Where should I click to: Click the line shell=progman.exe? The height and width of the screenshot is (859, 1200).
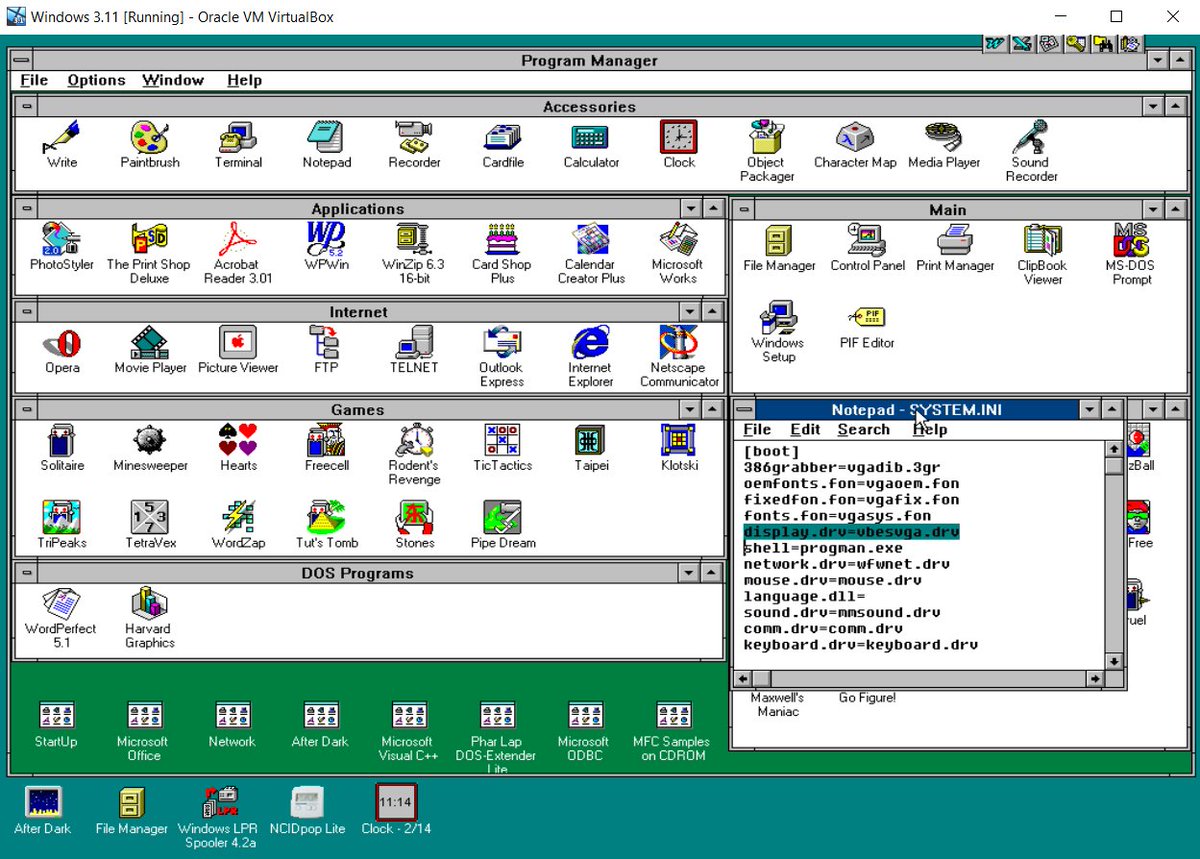pyautogui.click(x=823, y=548)
